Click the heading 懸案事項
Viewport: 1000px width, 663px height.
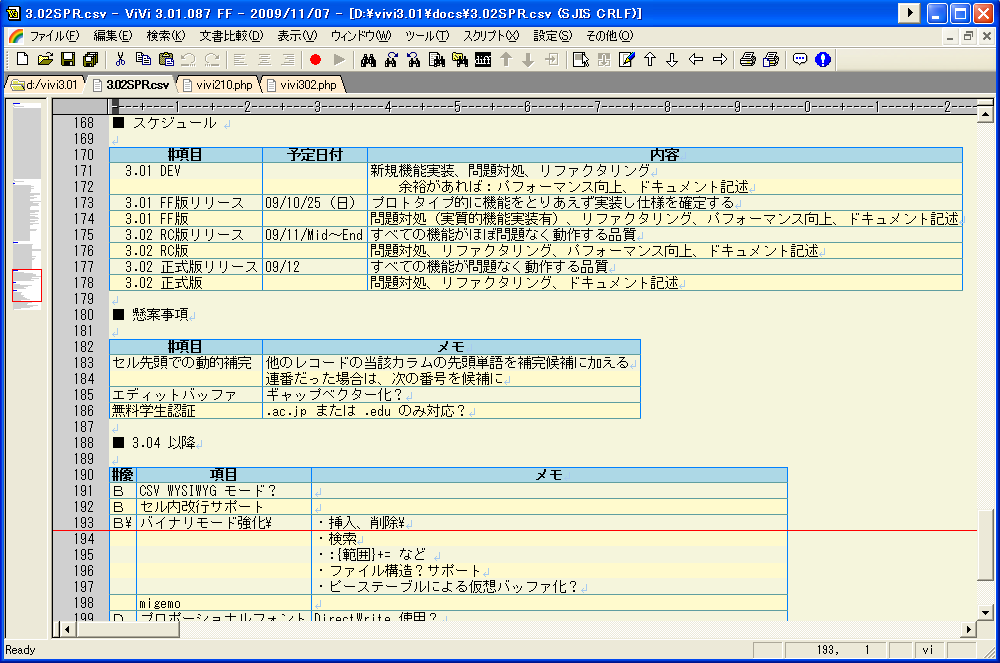coord(160,315)
